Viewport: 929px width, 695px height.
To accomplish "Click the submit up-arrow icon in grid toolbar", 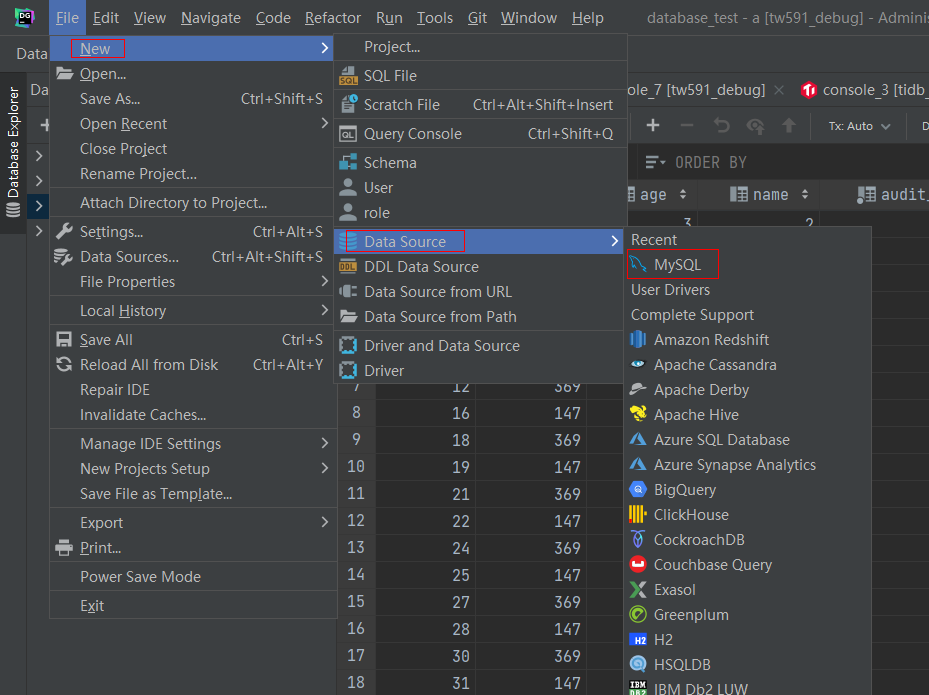I will coord(789,126).
